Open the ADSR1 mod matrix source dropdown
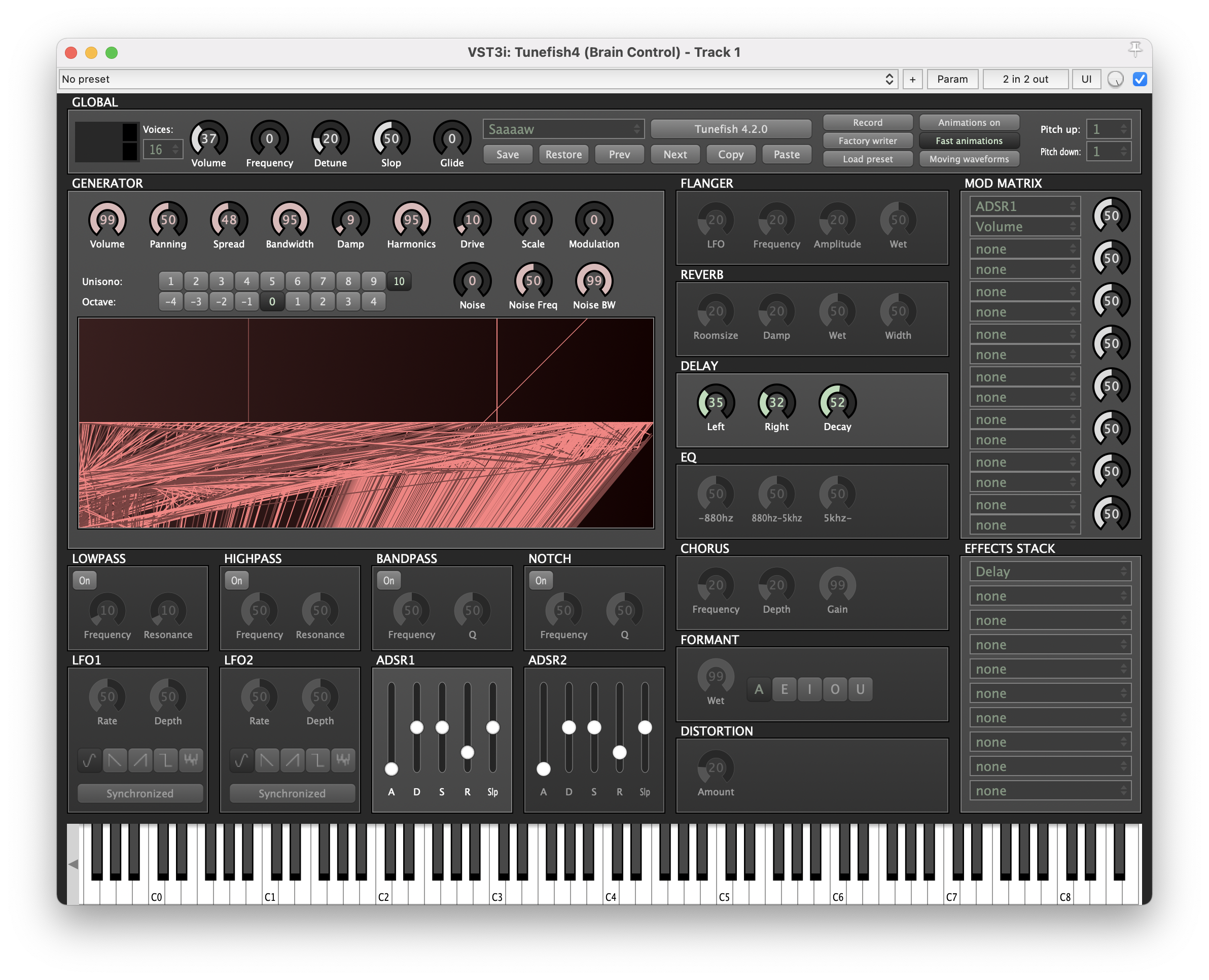Image resolution: width=1209 pixels, height=980 pixels. coord(1024,206)
